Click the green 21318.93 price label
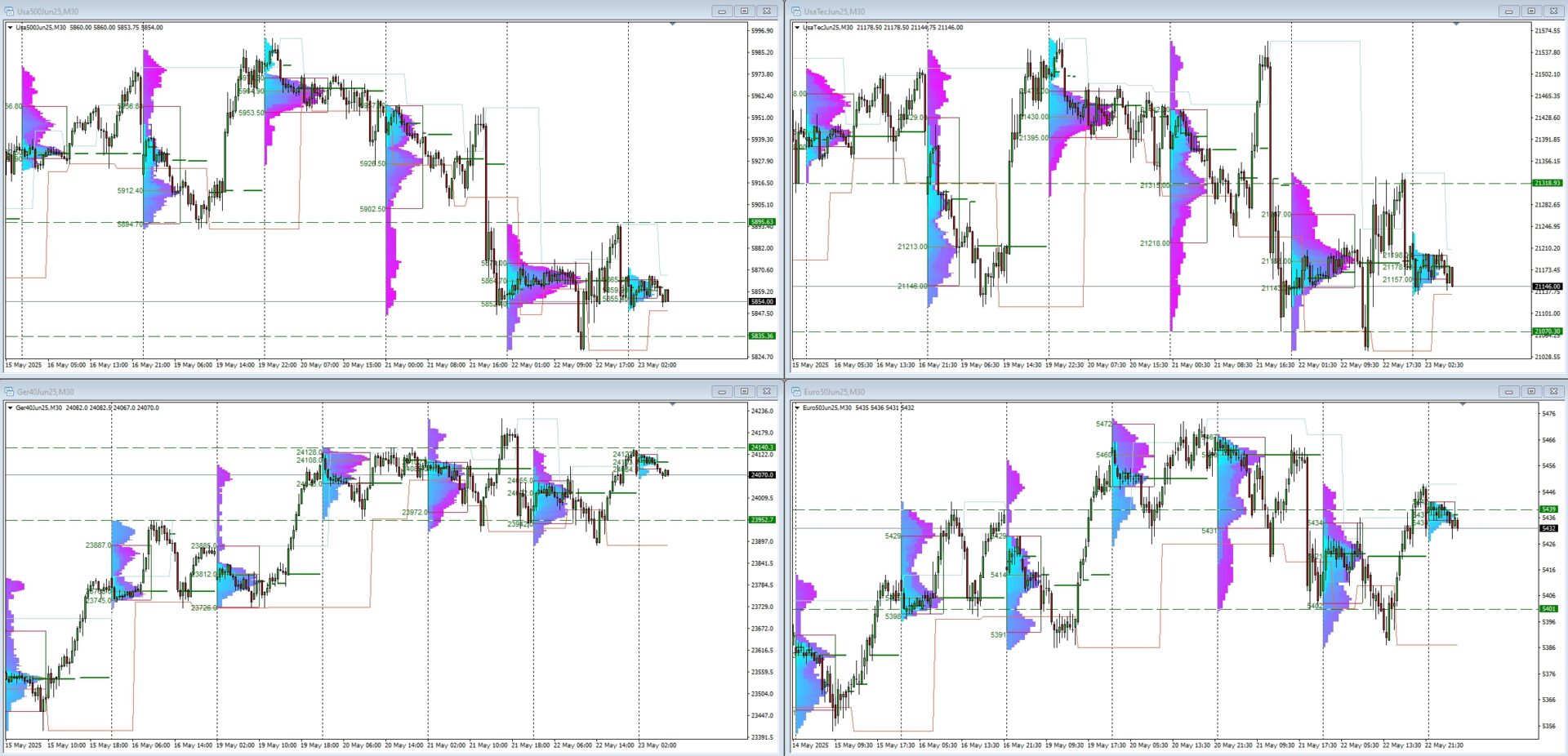 click(1548, 184)
